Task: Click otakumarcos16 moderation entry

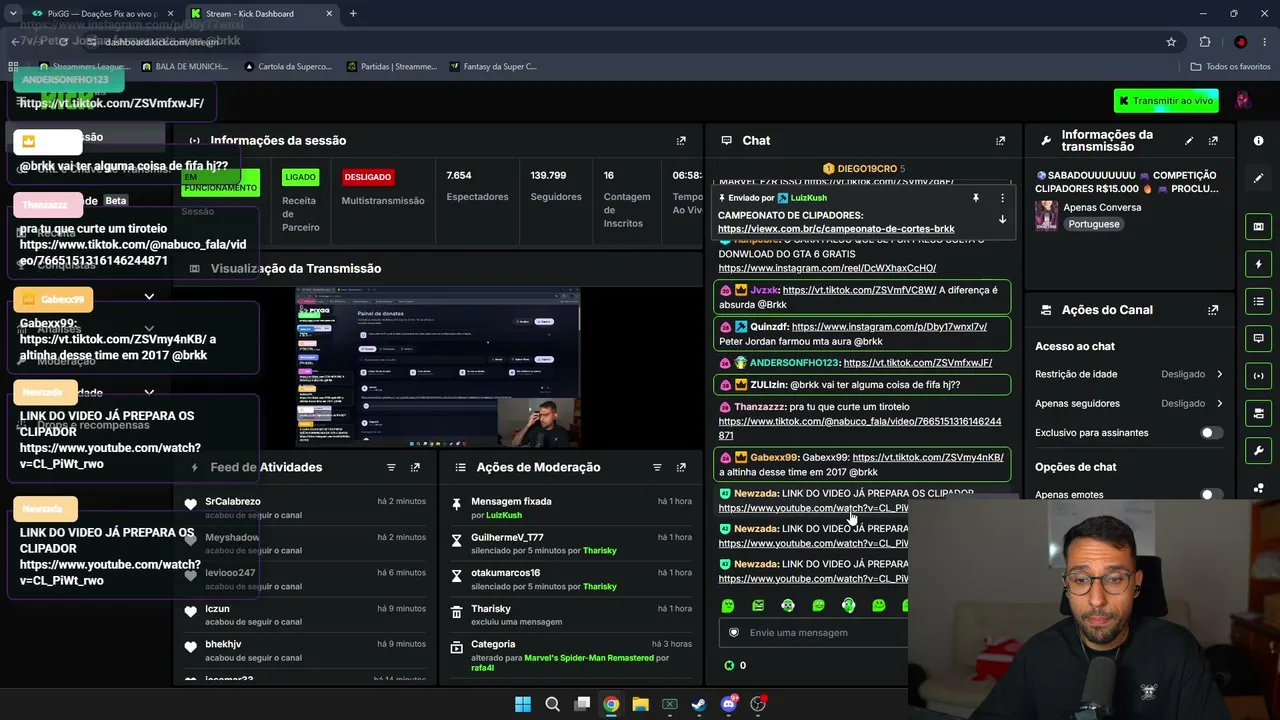Action: (x=505, y=573)
